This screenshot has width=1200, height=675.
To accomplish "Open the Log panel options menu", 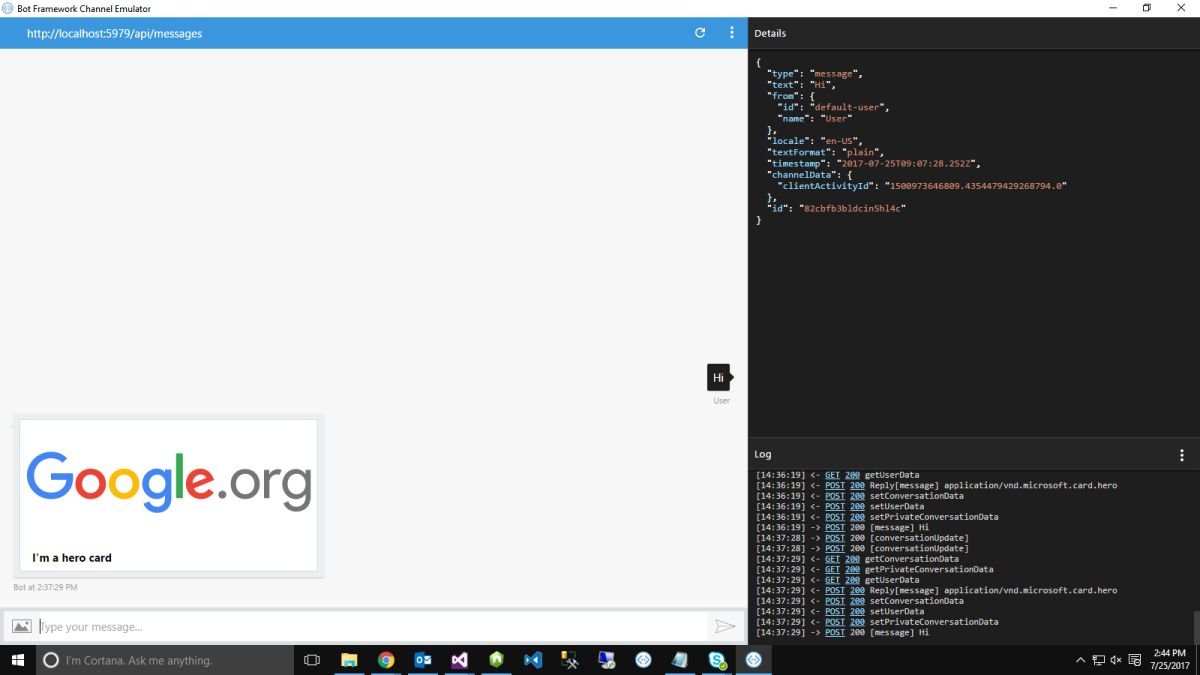I will 1182,455.
